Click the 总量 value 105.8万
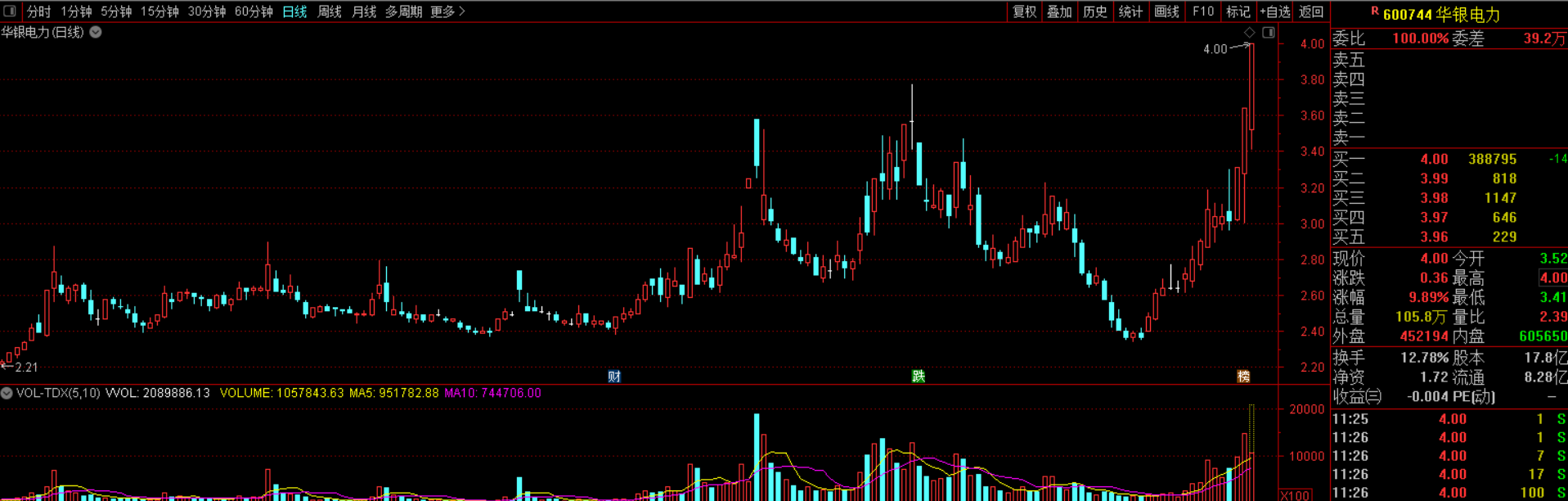The image size is (1568, 501). (1422, 317)
